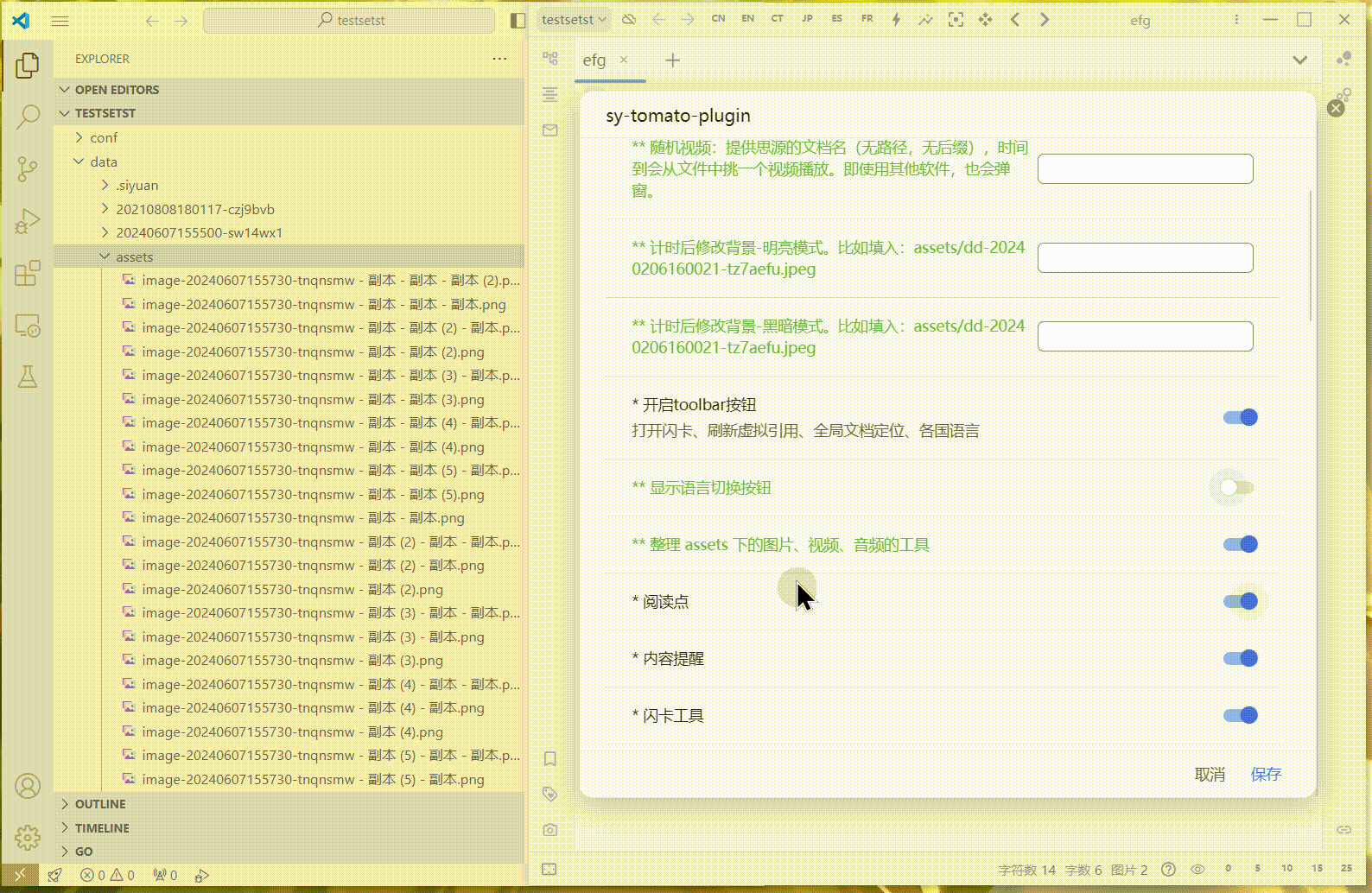Expand the .siyuan folder
Screen dimensions: 1372x893
[289, 185]
